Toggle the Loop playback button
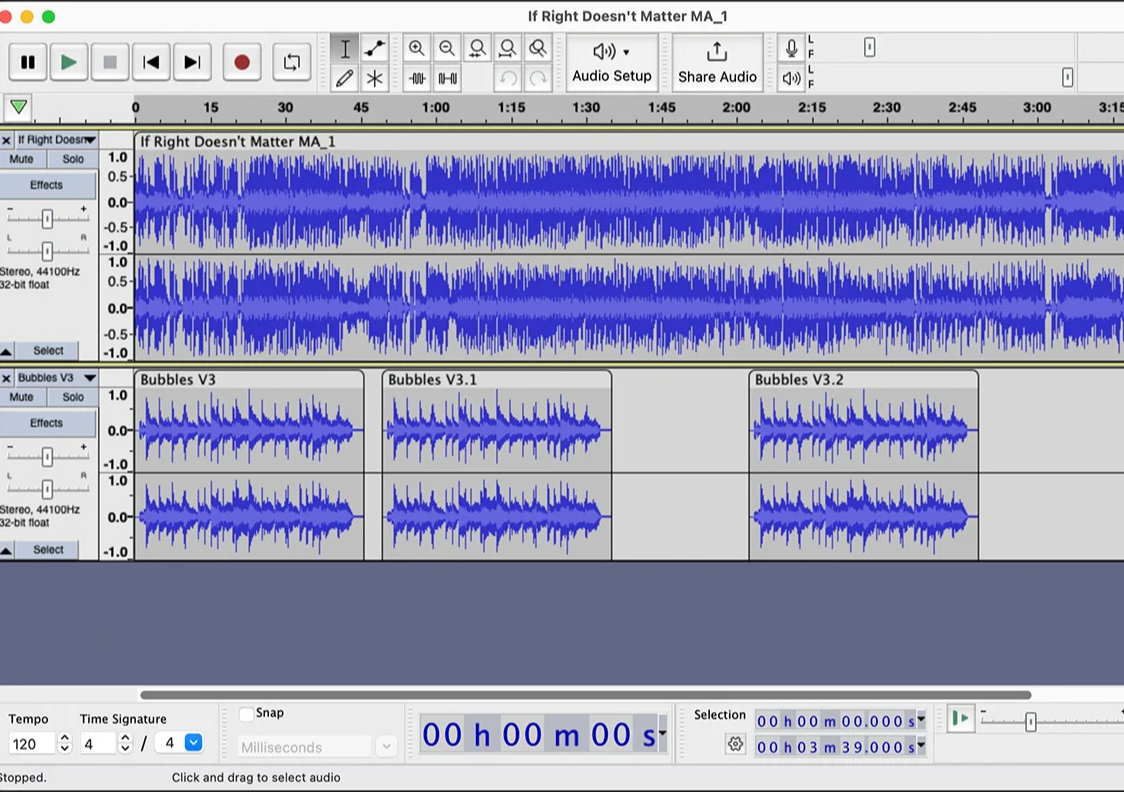The width and height of the screenshot is (1124, 793). pyautogui.click(x=291, y=62)
